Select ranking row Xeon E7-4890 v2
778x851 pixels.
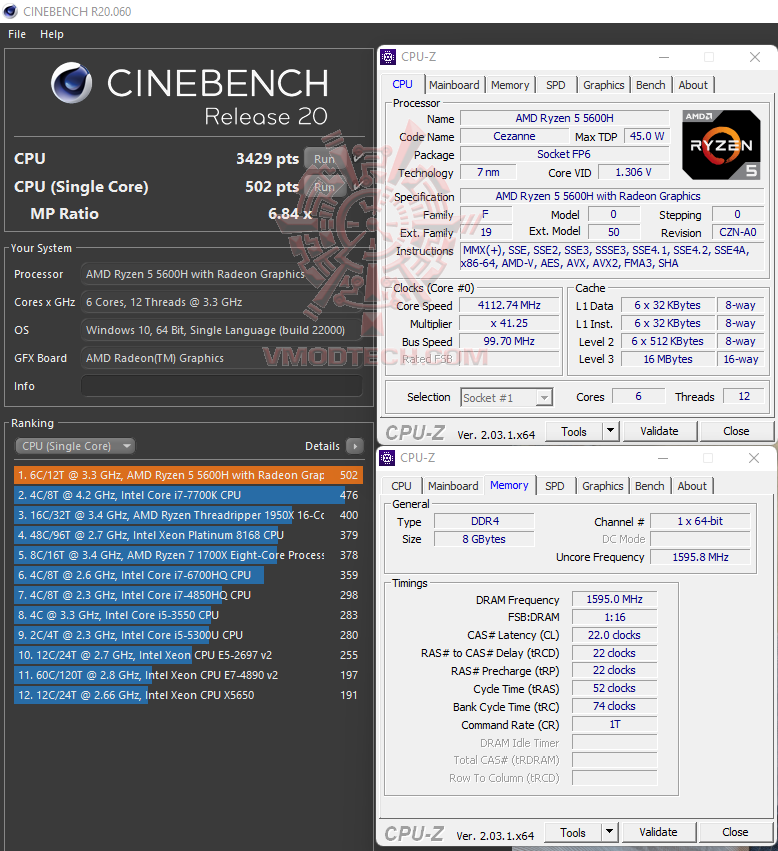pos(188,675)
